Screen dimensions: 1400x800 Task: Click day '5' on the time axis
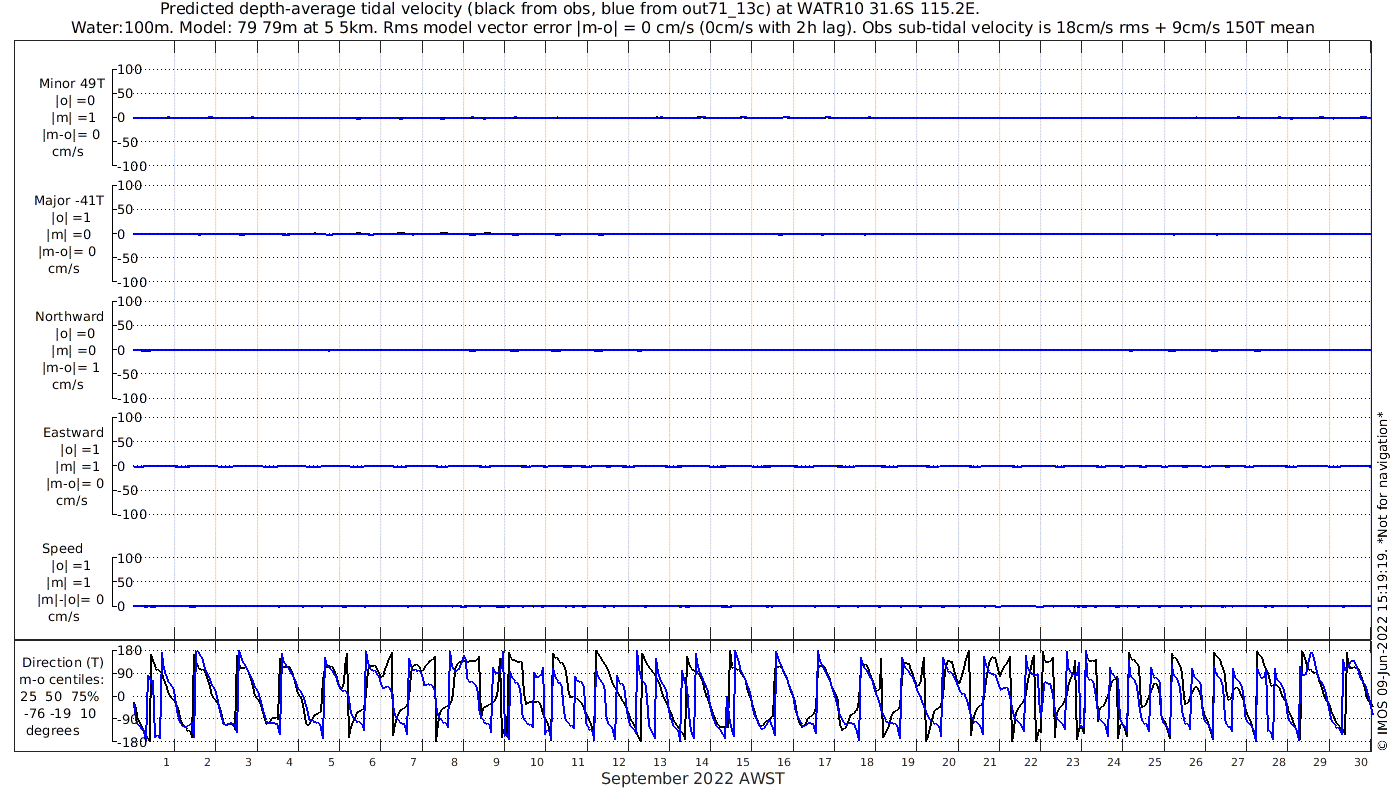[331, 762]
